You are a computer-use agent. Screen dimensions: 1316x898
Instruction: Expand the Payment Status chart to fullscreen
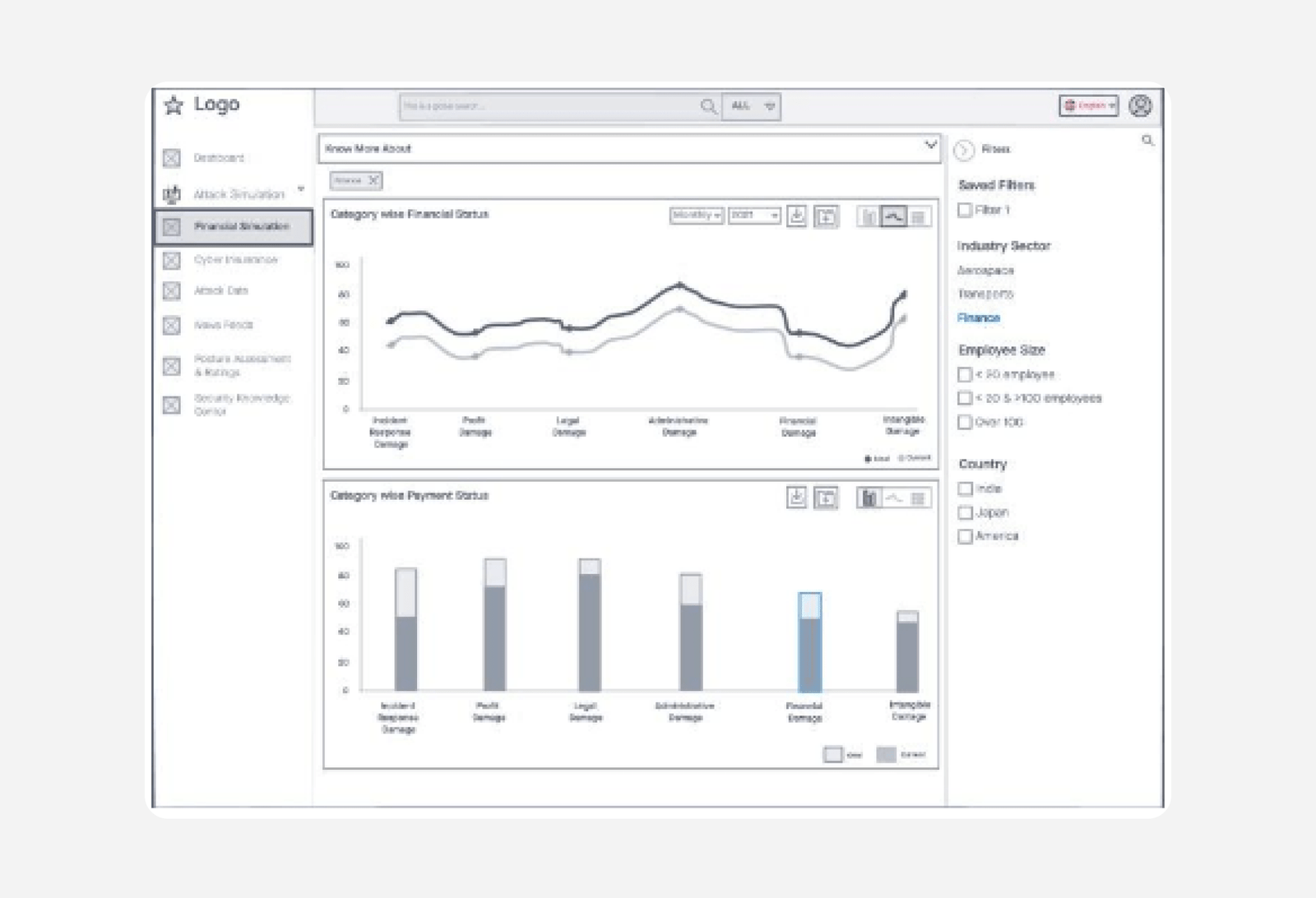coord(826,498)
